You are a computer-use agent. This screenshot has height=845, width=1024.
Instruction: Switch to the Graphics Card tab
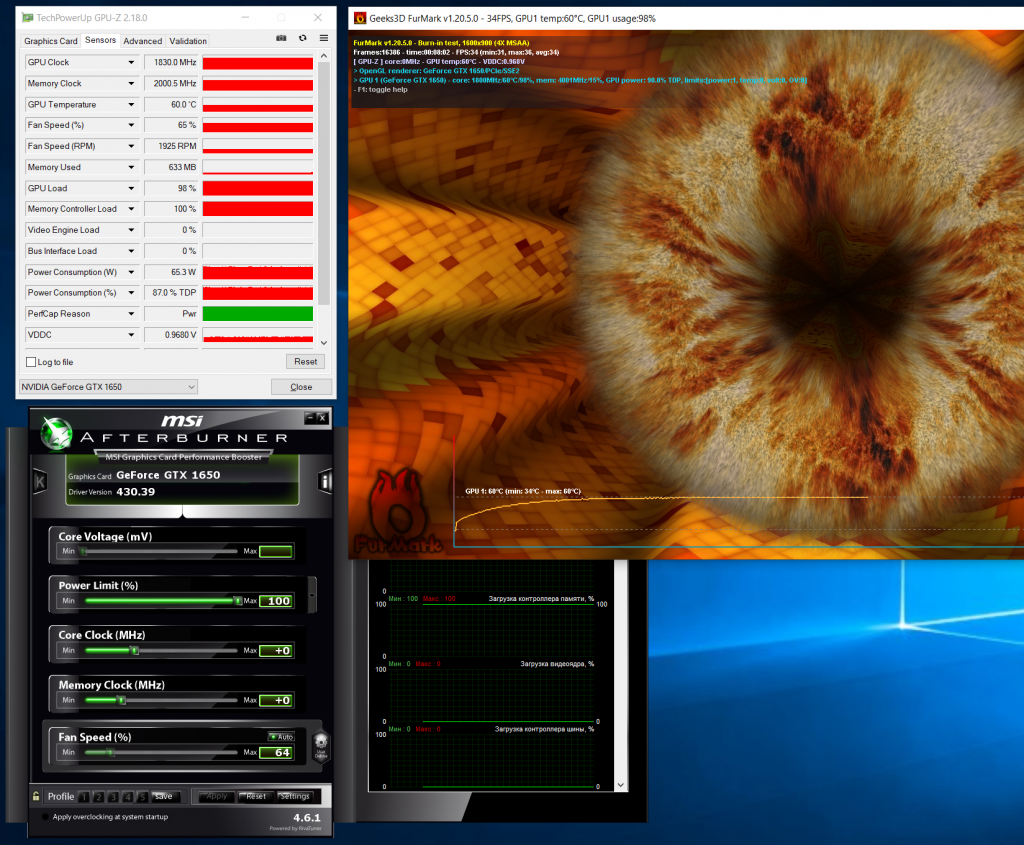pyautogui.click(x=51, y=40)
